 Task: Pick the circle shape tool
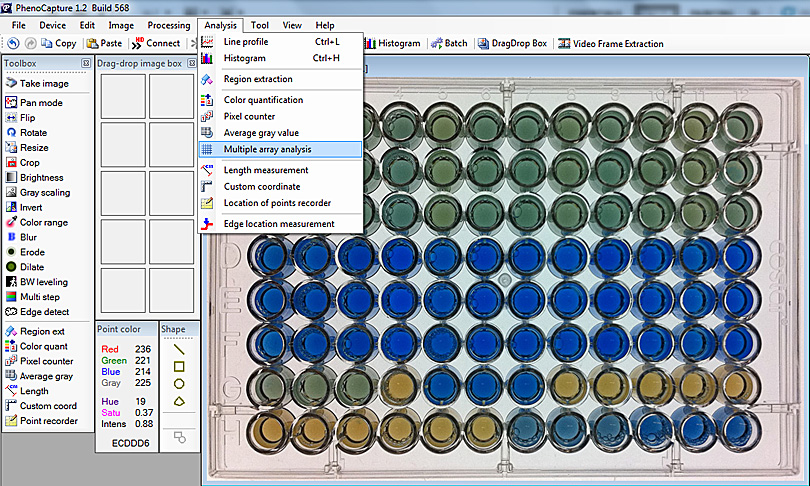(x=179, y=383)
